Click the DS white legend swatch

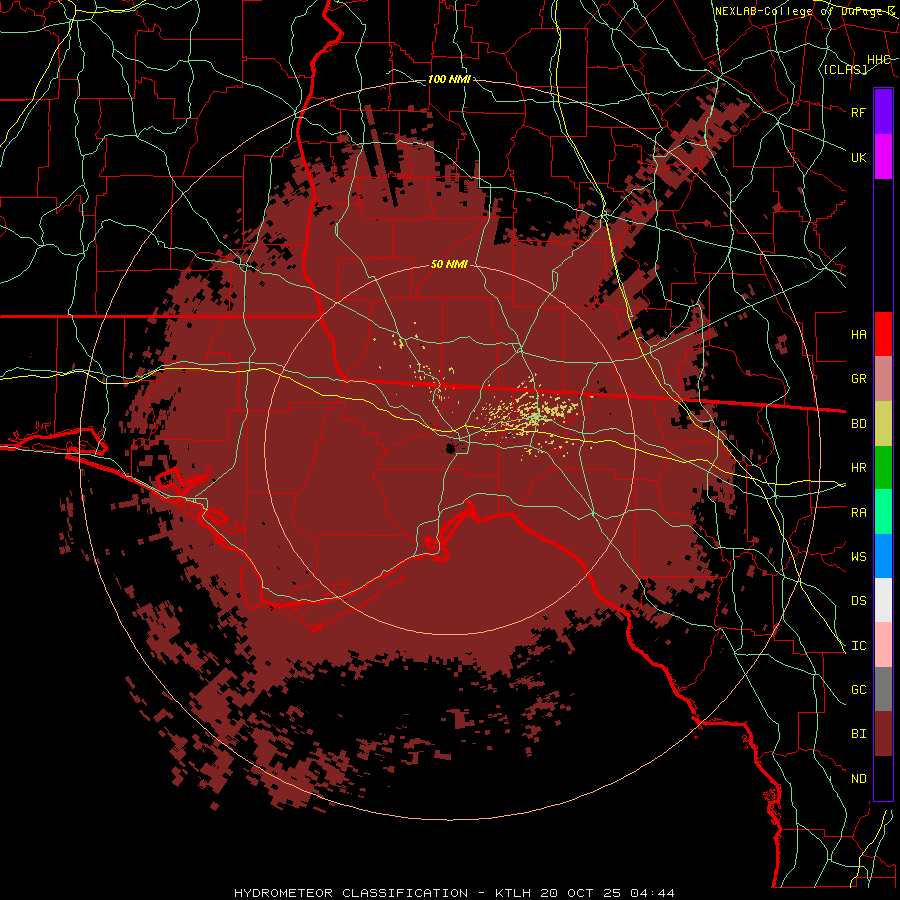(883, 600)
